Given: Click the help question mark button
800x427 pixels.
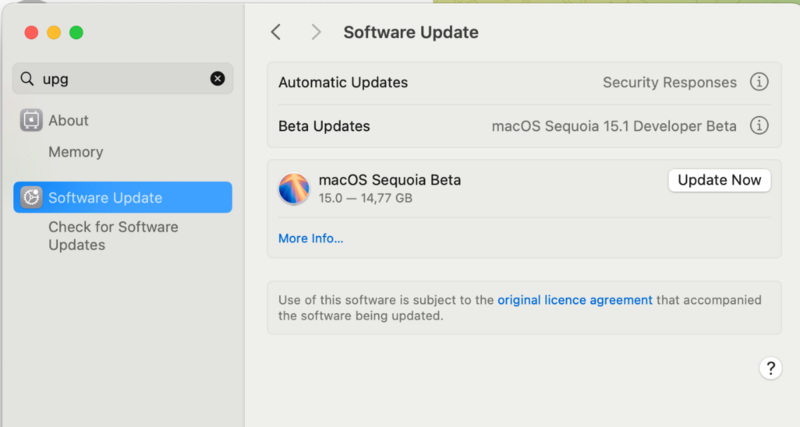Looking at the screenshot, I should [770, 368].
